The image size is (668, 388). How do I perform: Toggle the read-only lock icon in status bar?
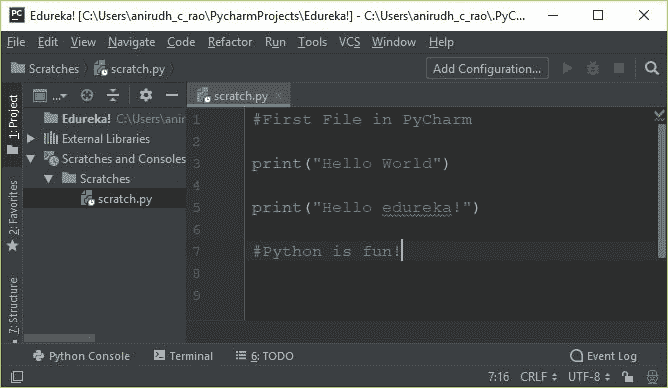(x=627, y=377)
